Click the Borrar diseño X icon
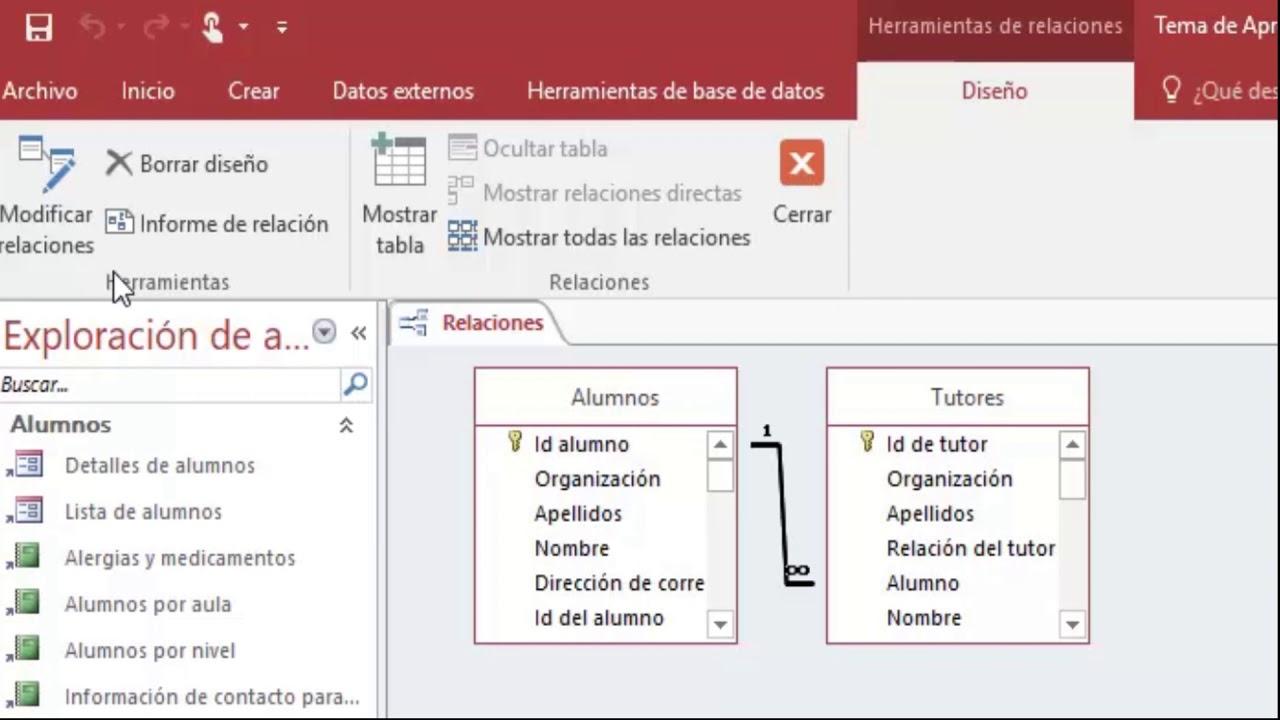The image size is (1280, 720). tap(119, 163)
